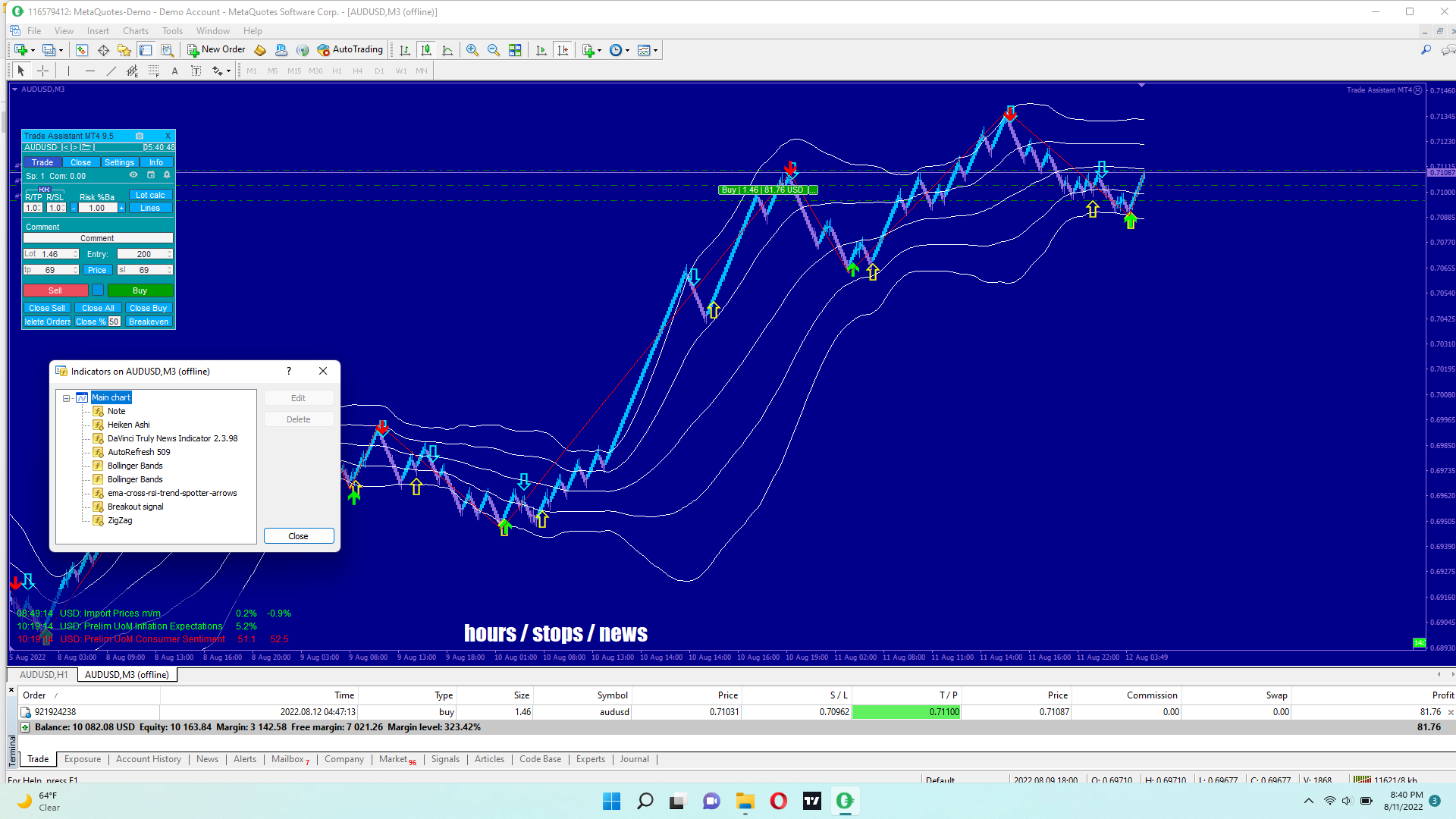The width and height of the screenshot is (1456, 819).
Task: Click the Zoom In magnifier icon
Action: pyautogui.click(x=472, y=50)
